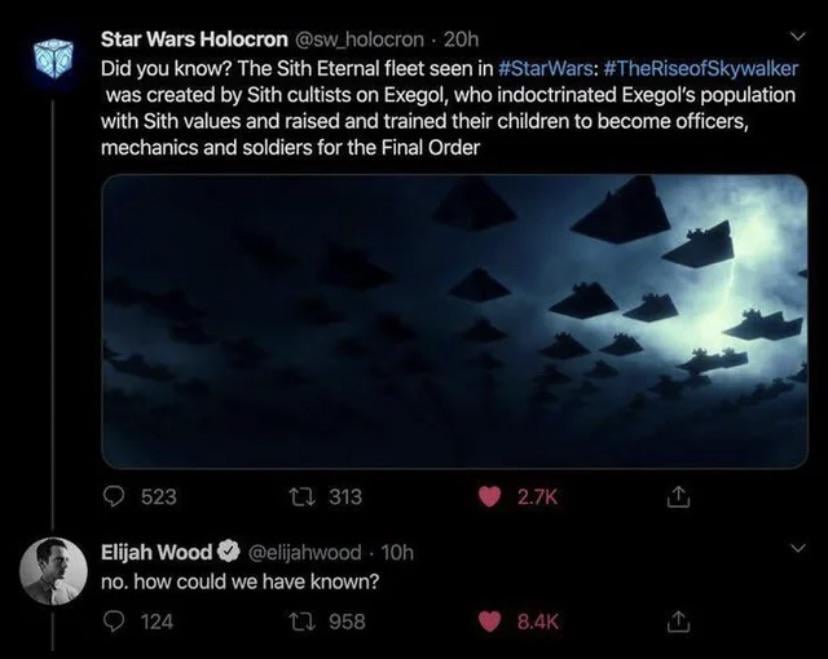Viewport: 828px width, 659px height.
Task: Open the Elijah Wood display name
Action: 156,552
